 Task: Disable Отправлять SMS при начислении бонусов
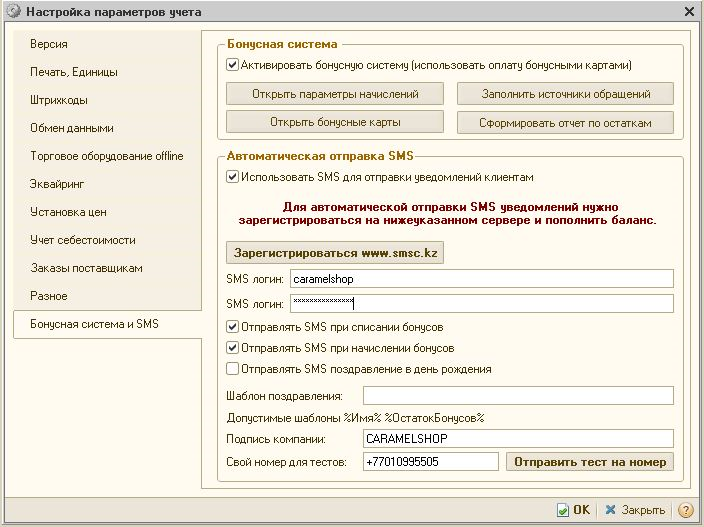[232, 347]
